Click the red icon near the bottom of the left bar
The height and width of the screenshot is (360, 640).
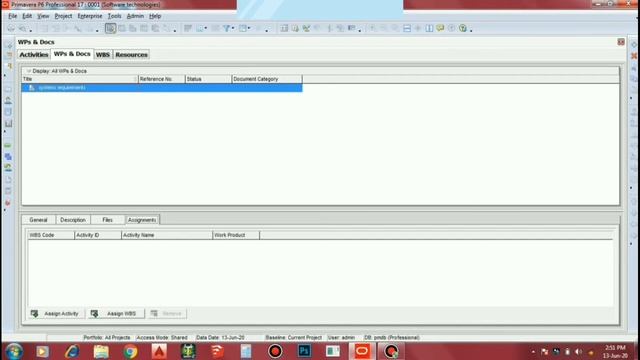[x=8, y=202]
